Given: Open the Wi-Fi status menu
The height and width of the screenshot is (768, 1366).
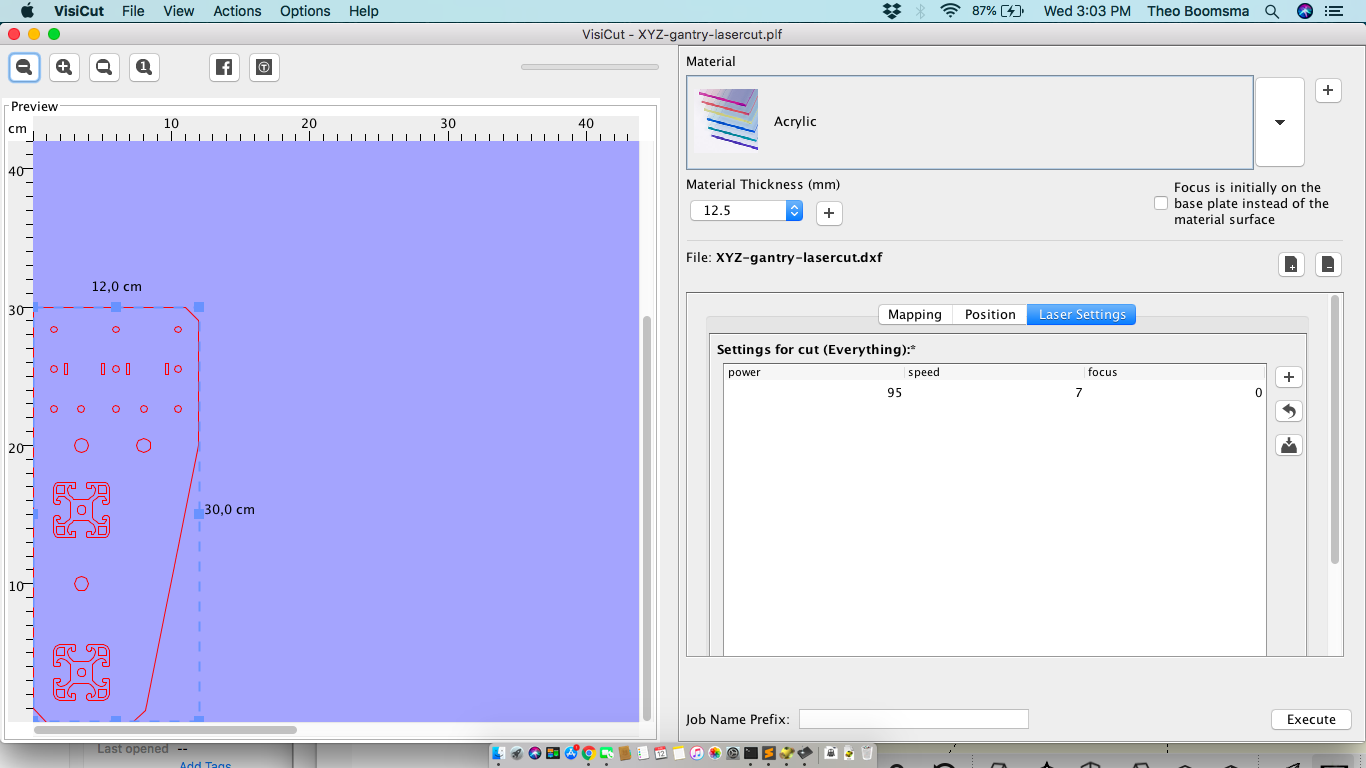Looking at the screenshot, I should [950, 11].
